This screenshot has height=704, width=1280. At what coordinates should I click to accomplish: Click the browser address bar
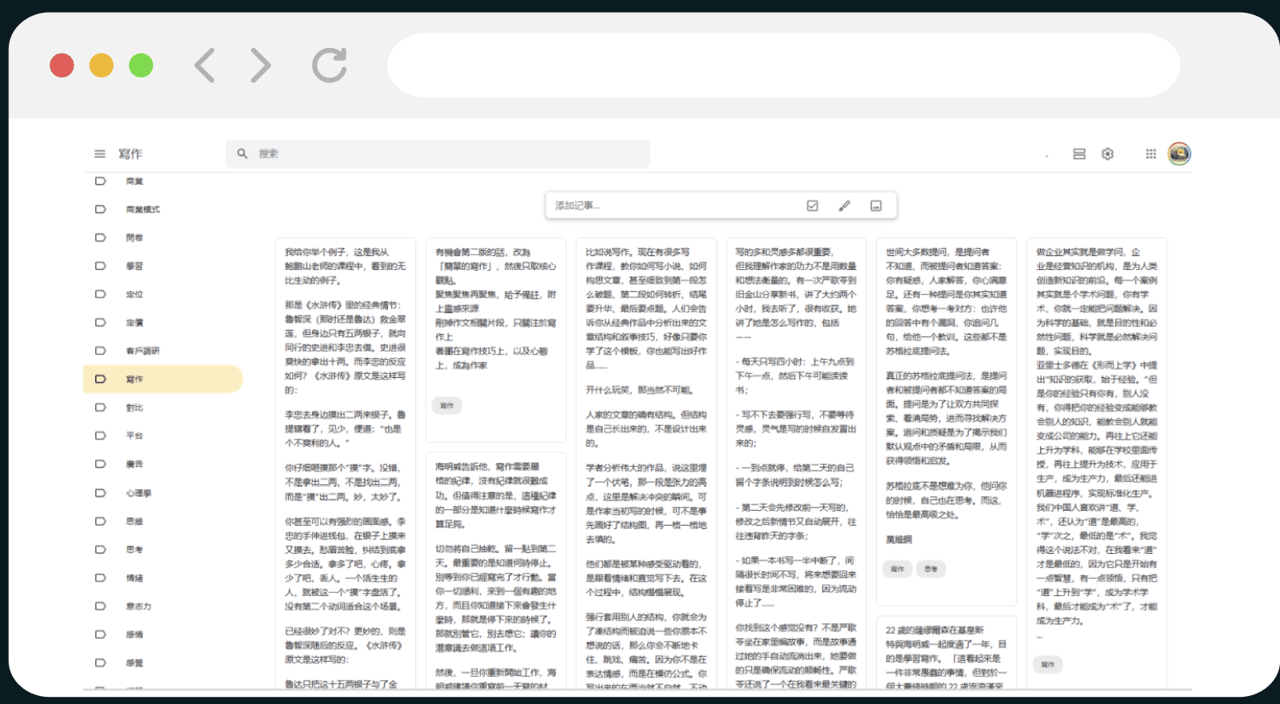[784, 66]
